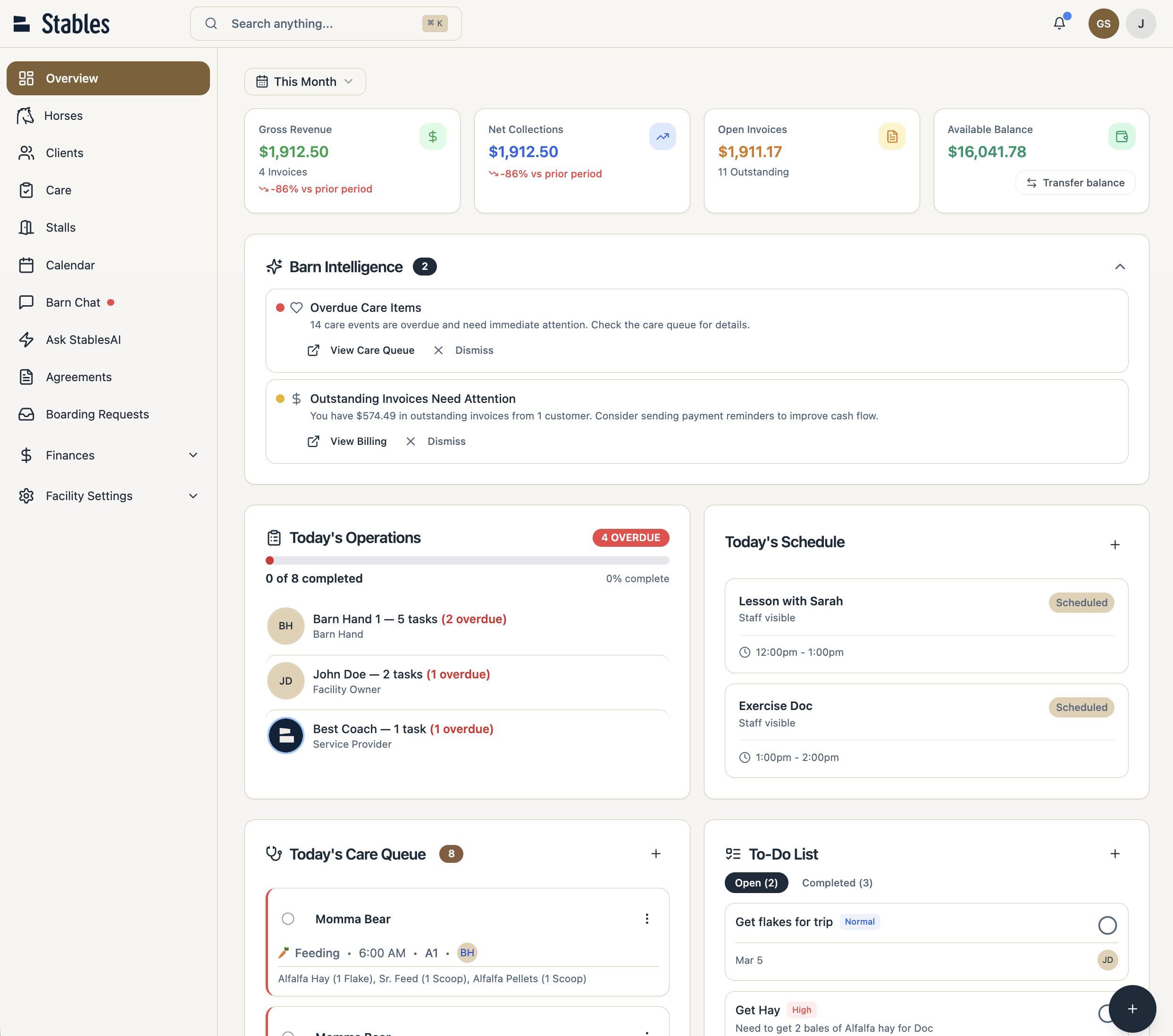Screen dimensions: 1173x1036
Task: Click the floating plus action button
Action: (1131, 1009)
